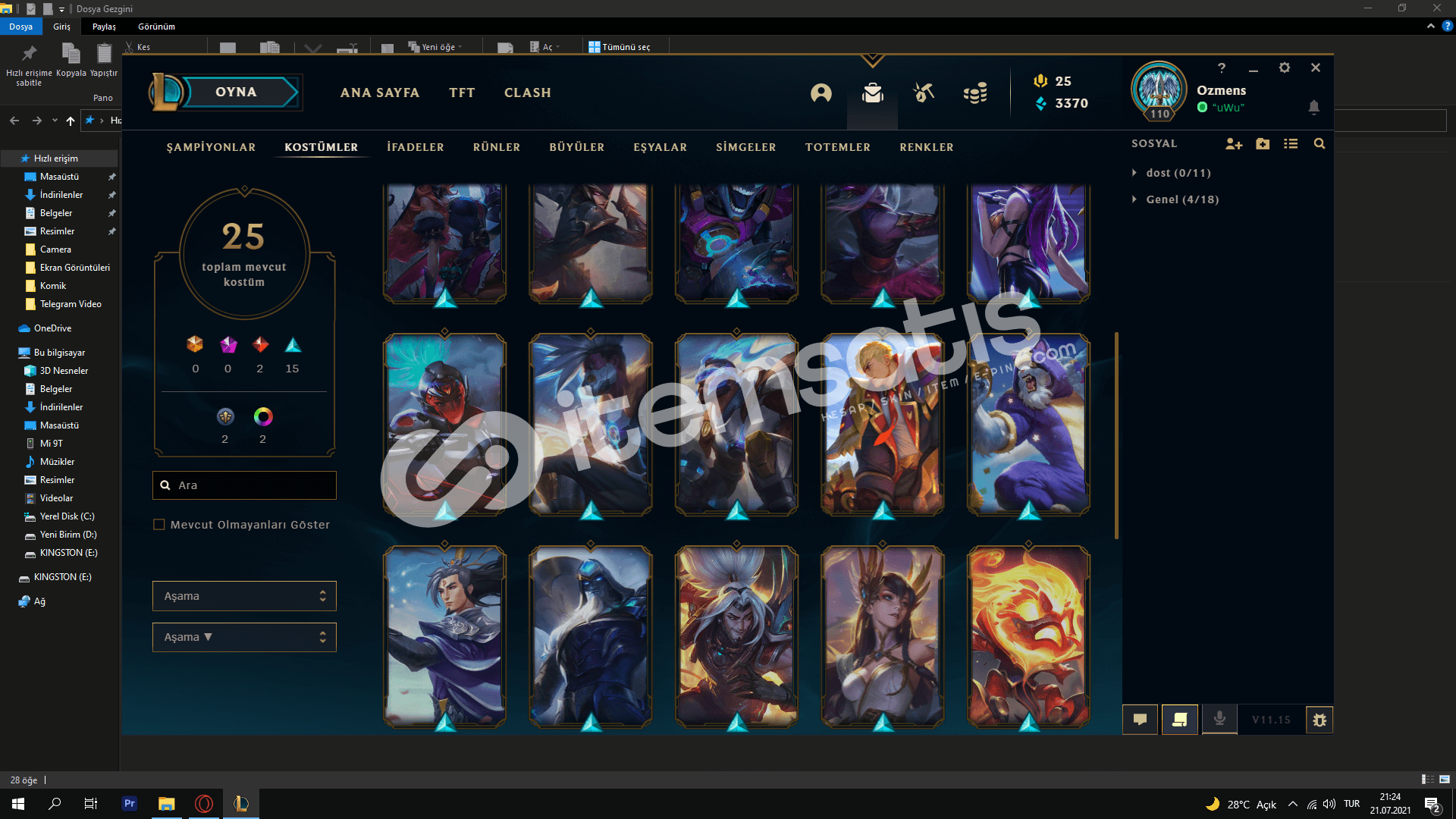Expand the Aç dropdown in File Explorer
The width and height of the screenshot is (1456, 819).
pos(557,47)
